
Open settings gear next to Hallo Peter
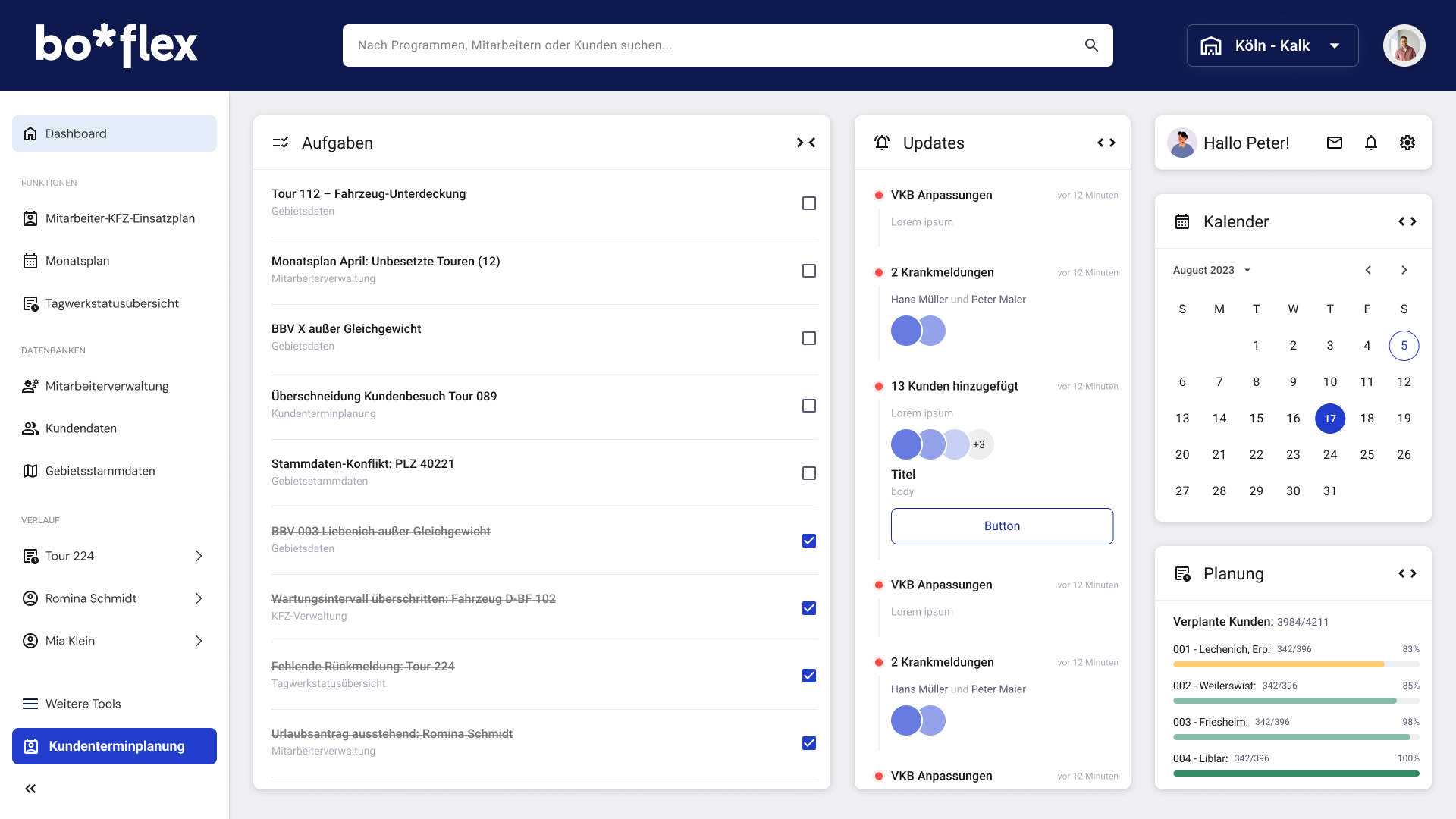[x=1407, y=143]
